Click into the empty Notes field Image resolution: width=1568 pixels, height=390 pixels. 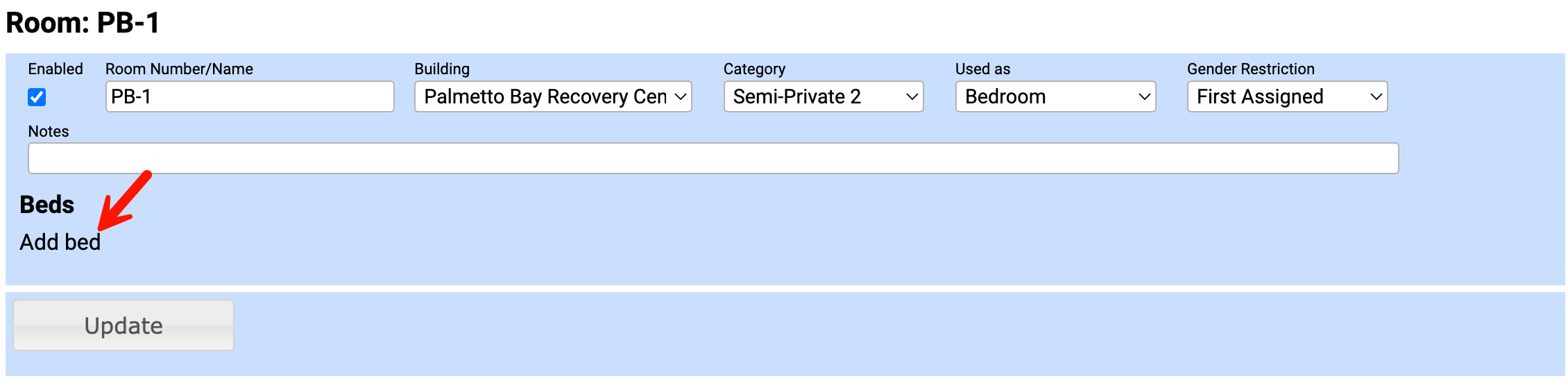point(713,158)
